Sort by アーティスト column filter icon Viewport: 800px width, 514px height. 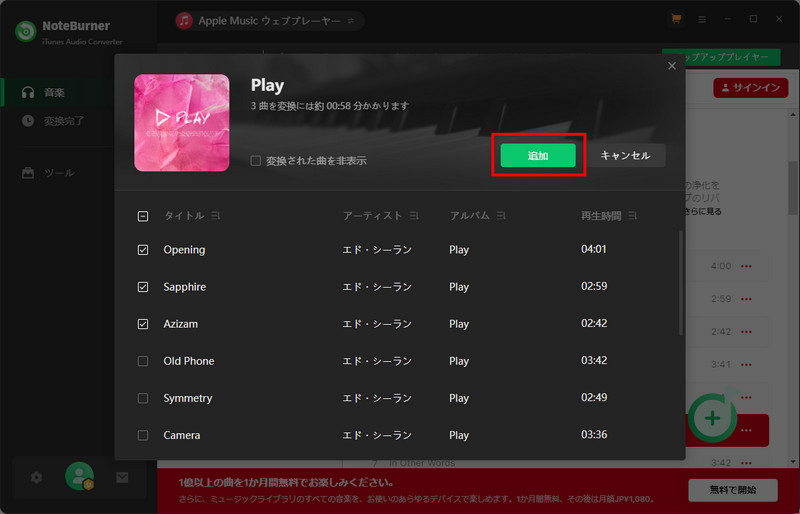tap(414, 216)
